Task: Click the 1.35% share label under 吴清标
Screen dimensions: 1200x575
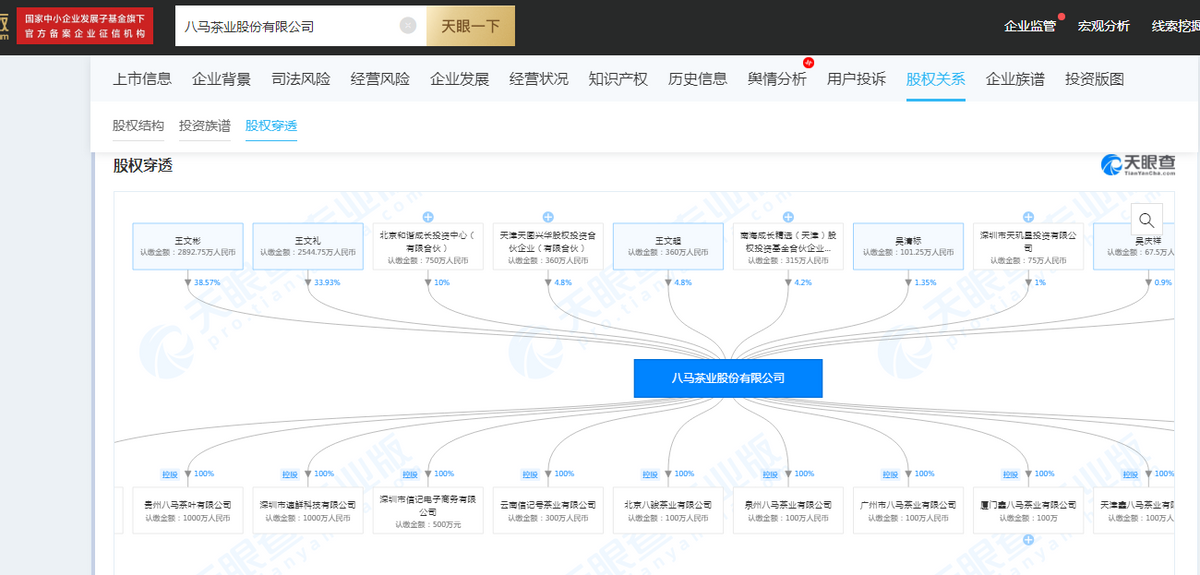Action: 925,283
